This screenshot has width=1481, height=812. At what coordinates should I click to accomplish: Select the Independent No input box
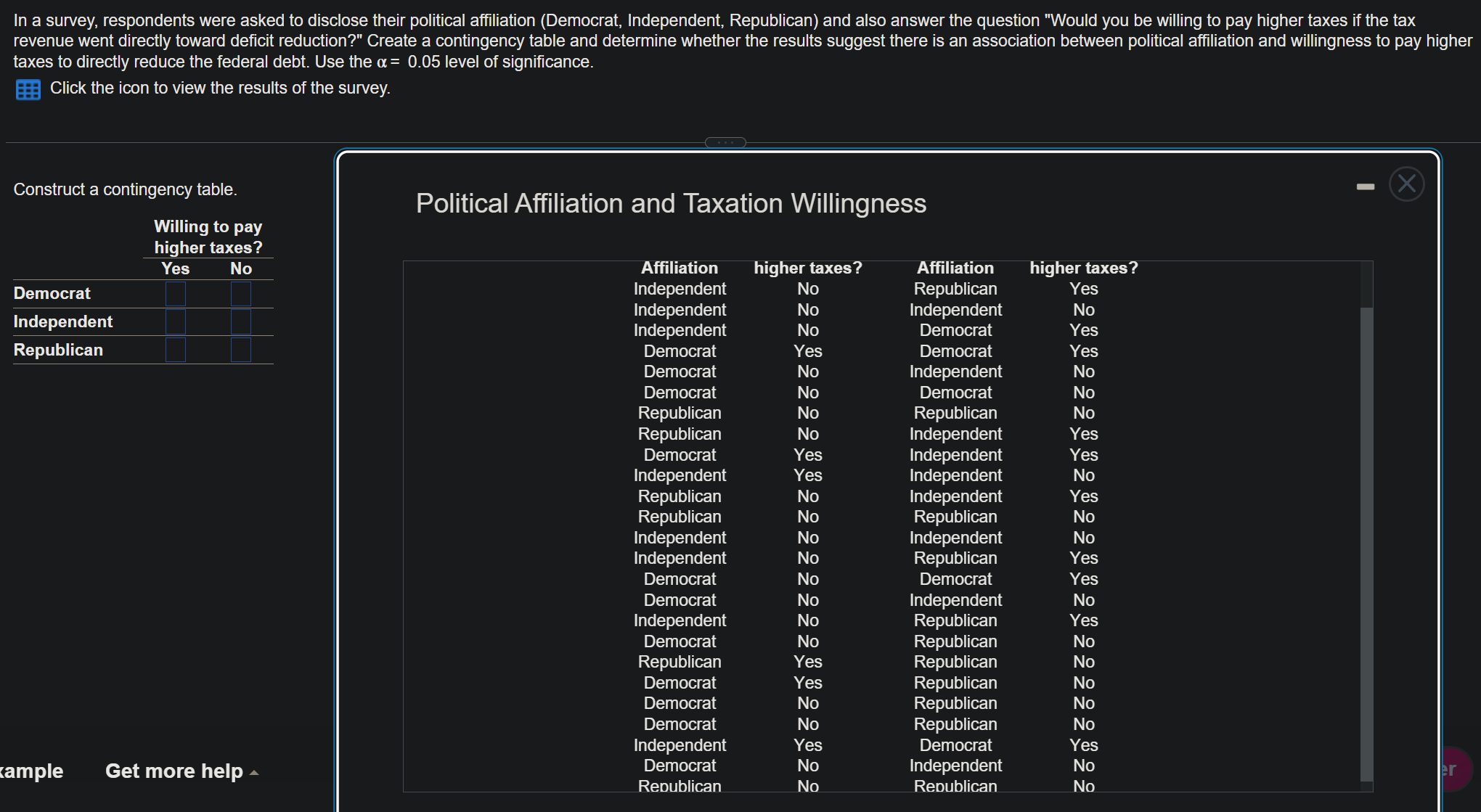coord(241,322)
